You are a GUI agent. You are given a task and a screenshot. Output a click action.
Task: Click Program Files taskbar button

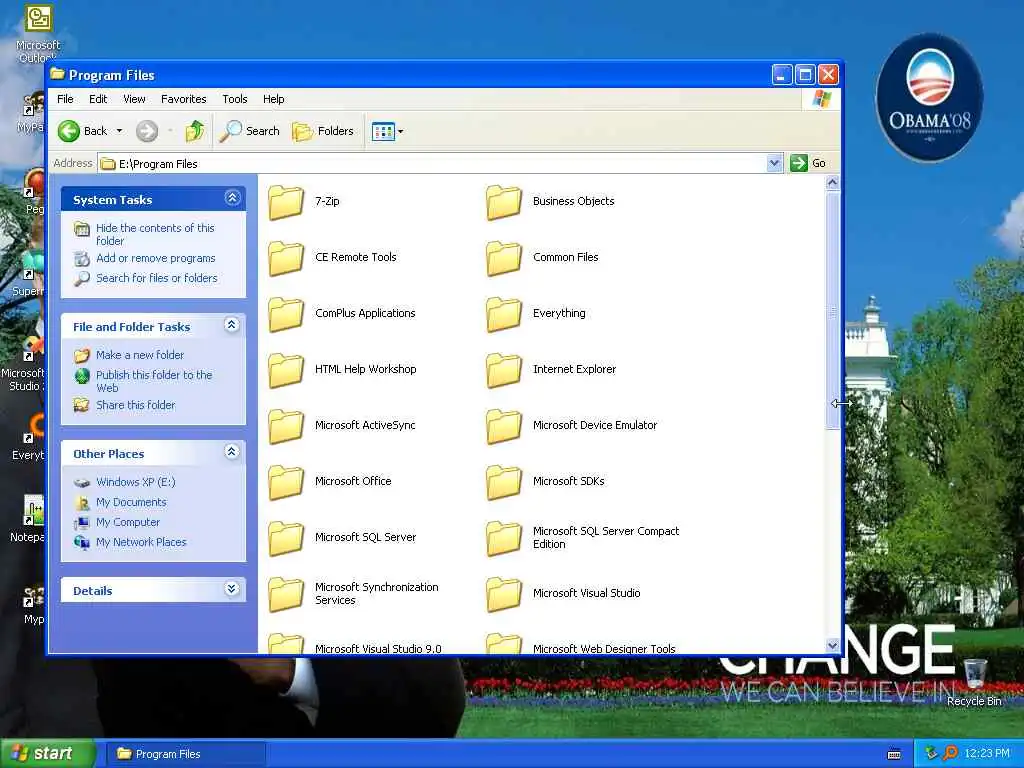[185, 754]
